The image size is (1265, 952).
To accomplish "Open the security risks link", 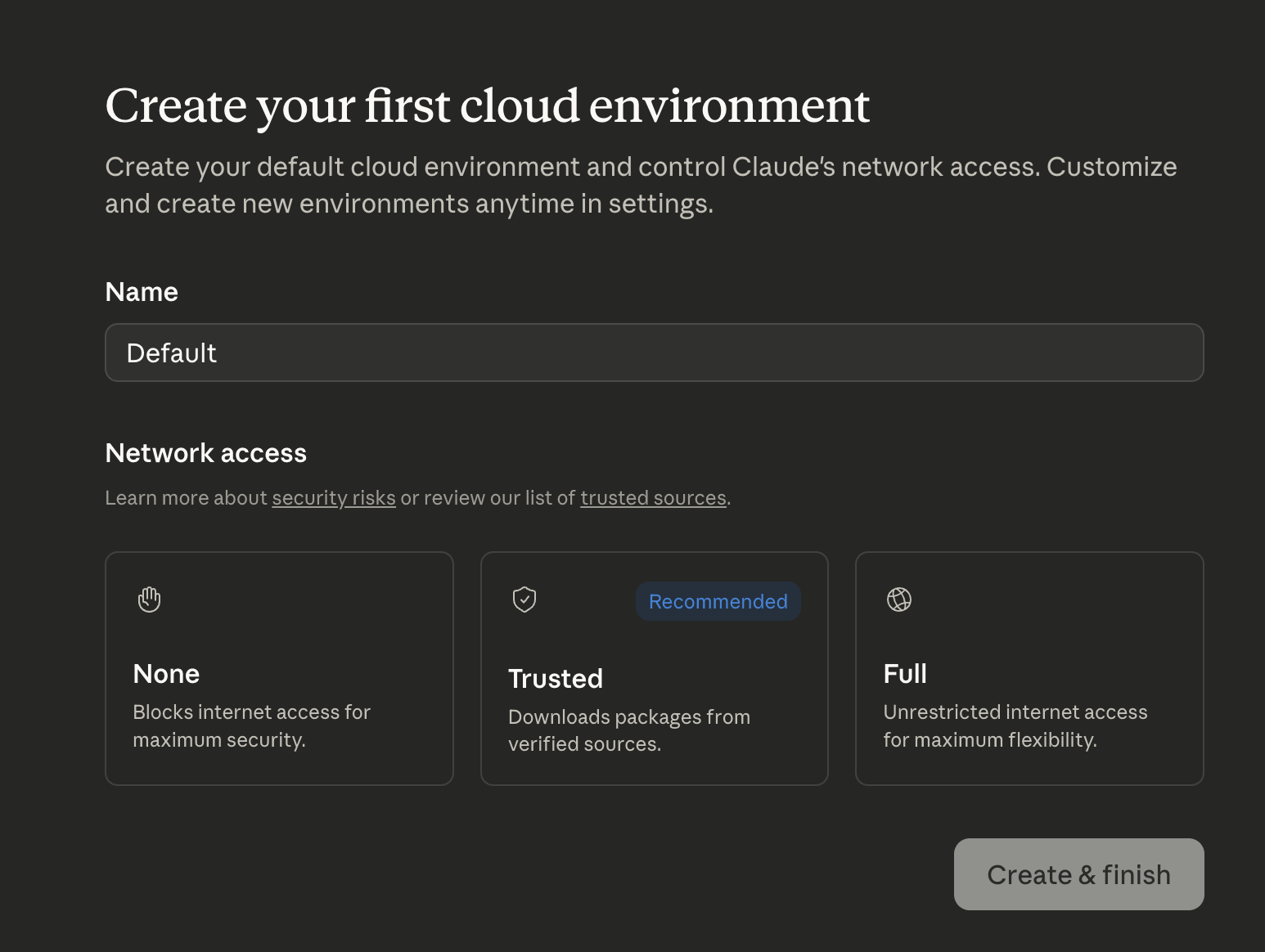I will [x=333, y=497].
